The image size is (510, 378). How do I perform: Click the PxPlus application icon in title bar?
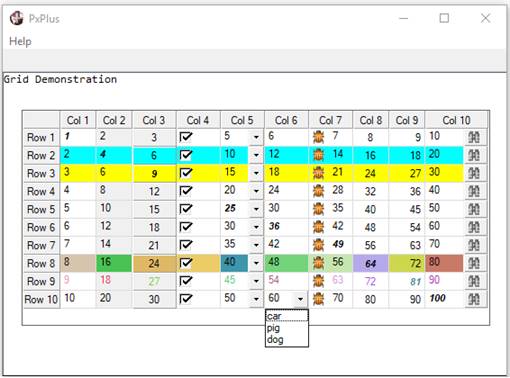(x=17, y=18)
